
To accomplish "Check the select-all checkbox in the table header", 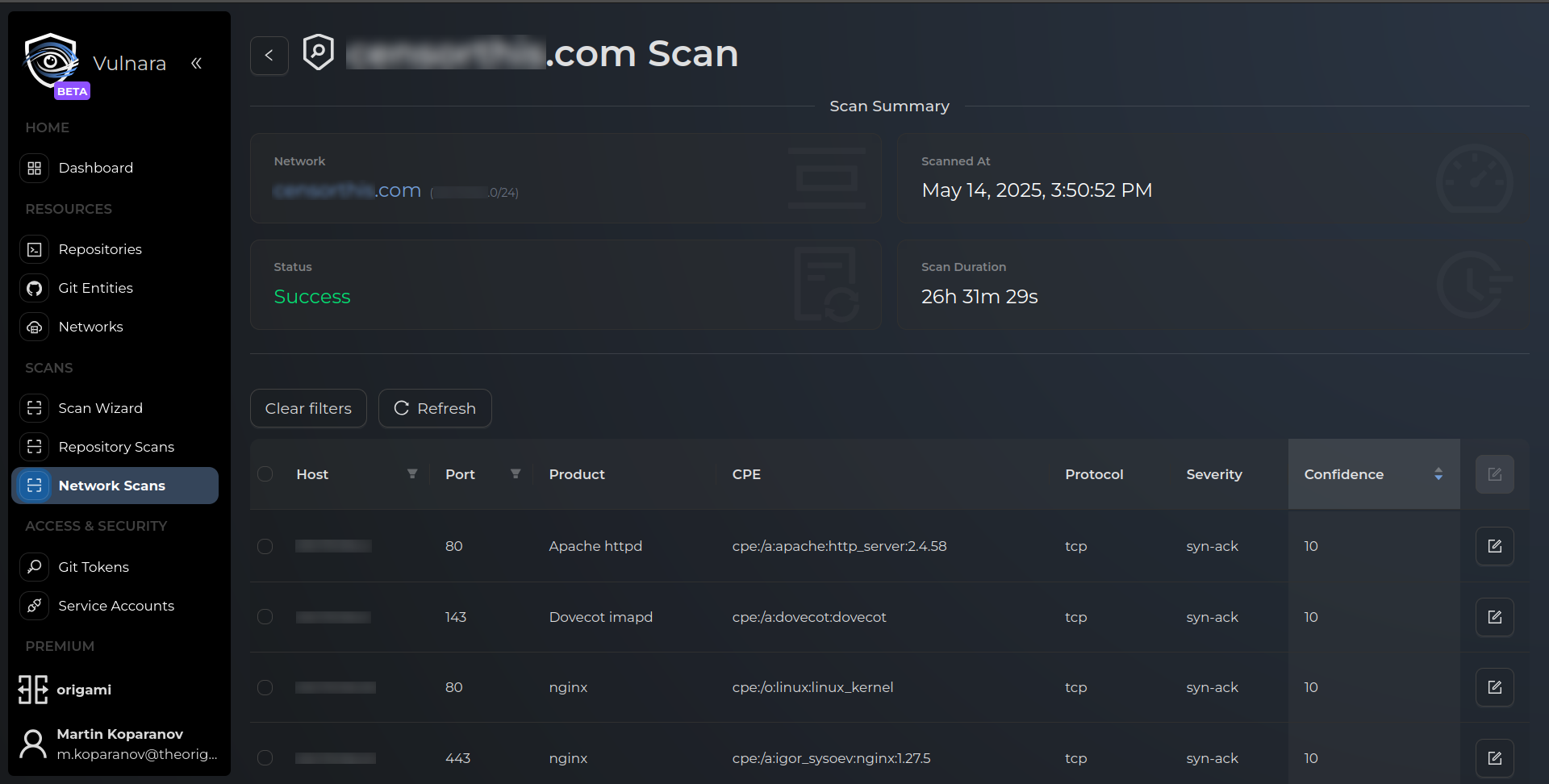I will [265, 474].
